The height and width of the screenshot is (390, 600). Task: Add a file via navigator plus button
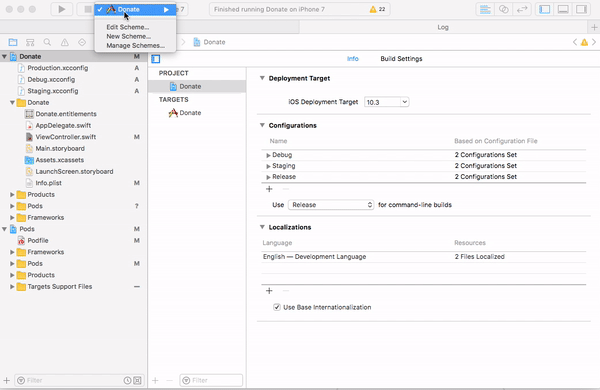[x=7, y=380]
